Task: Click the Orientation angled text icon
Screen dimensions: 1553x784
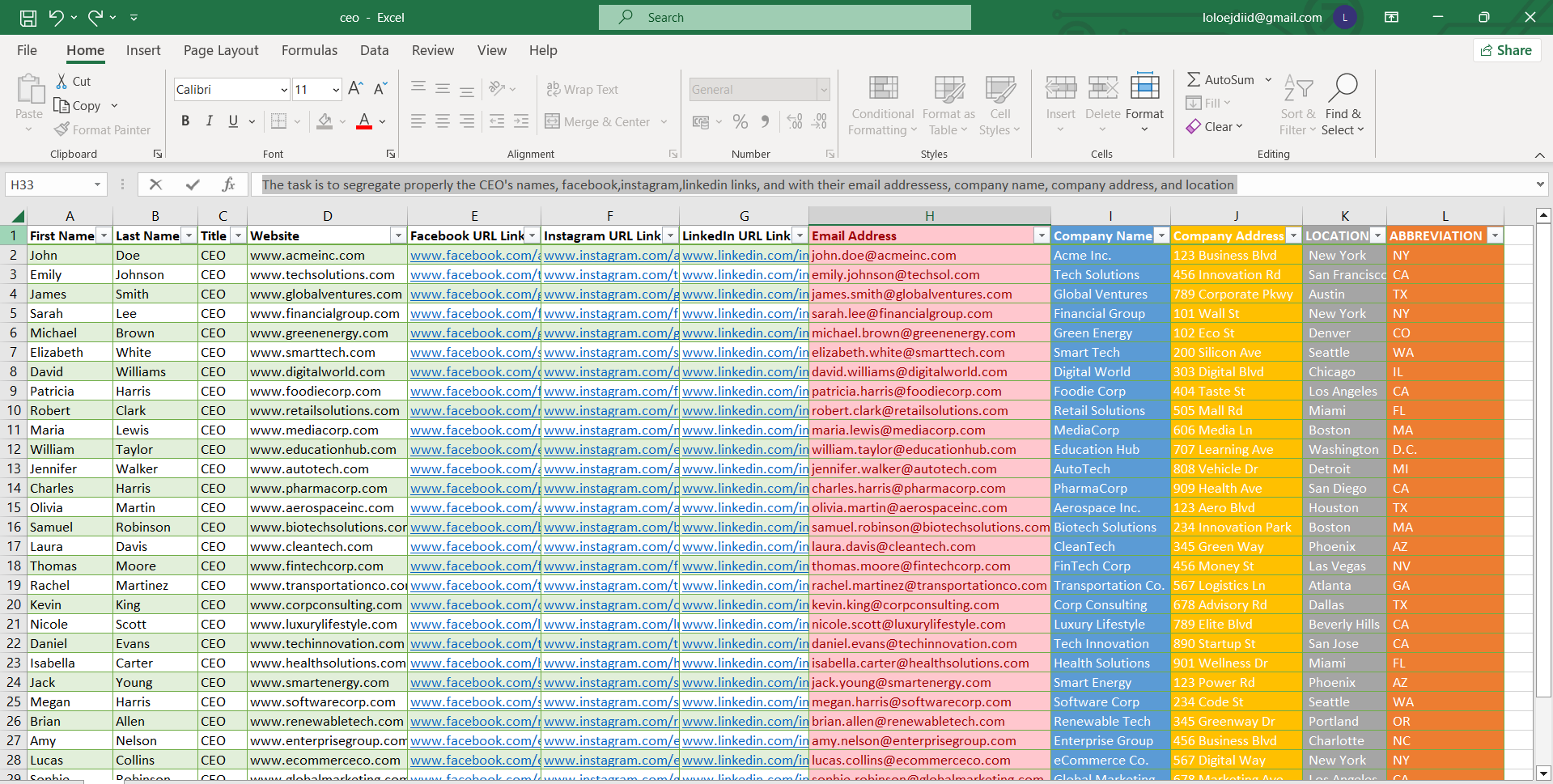Action: [x=497, y=89]
